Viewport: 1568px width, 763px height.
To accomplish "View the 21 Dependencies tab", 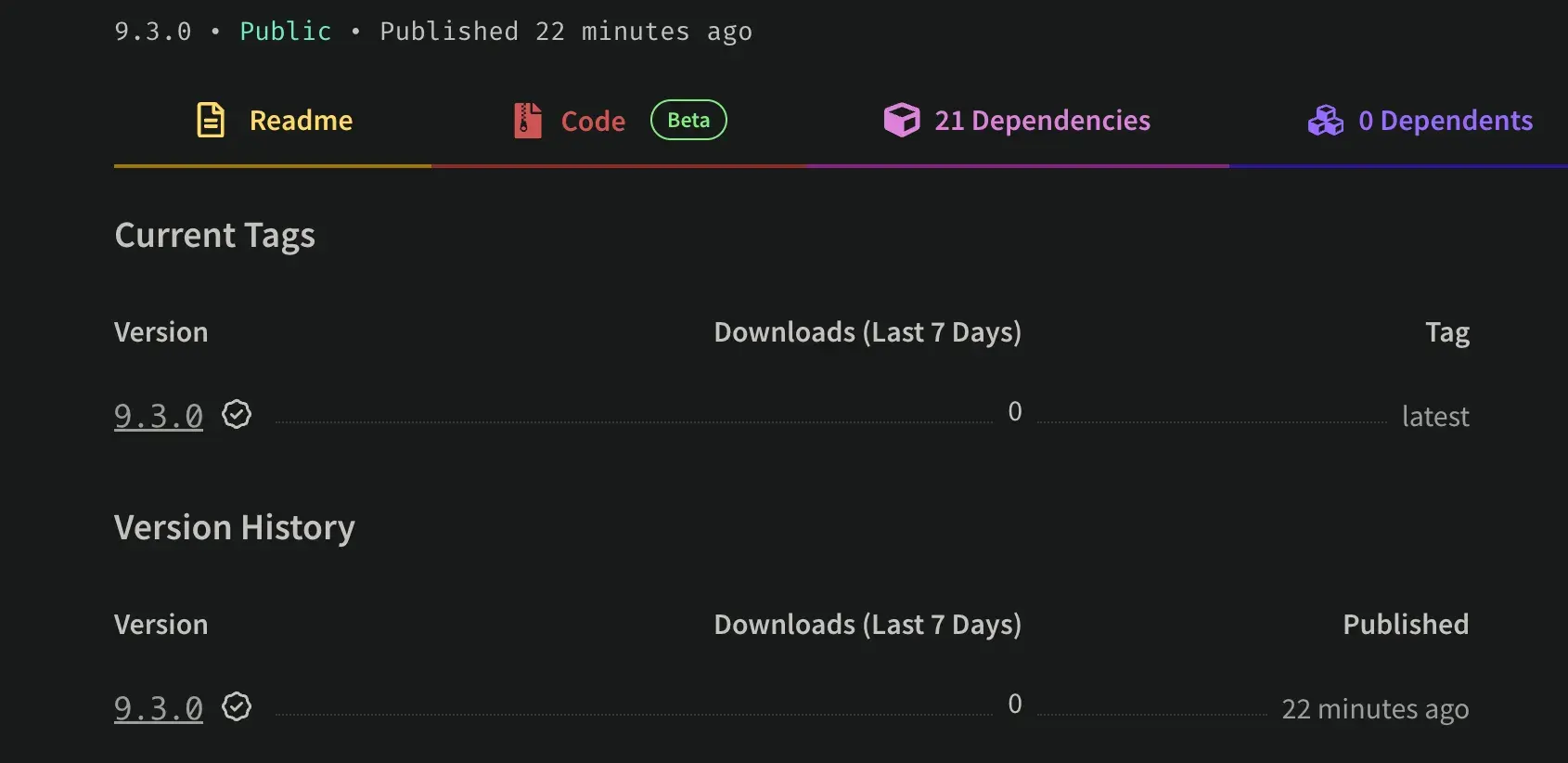I will tap(1042, 120).
